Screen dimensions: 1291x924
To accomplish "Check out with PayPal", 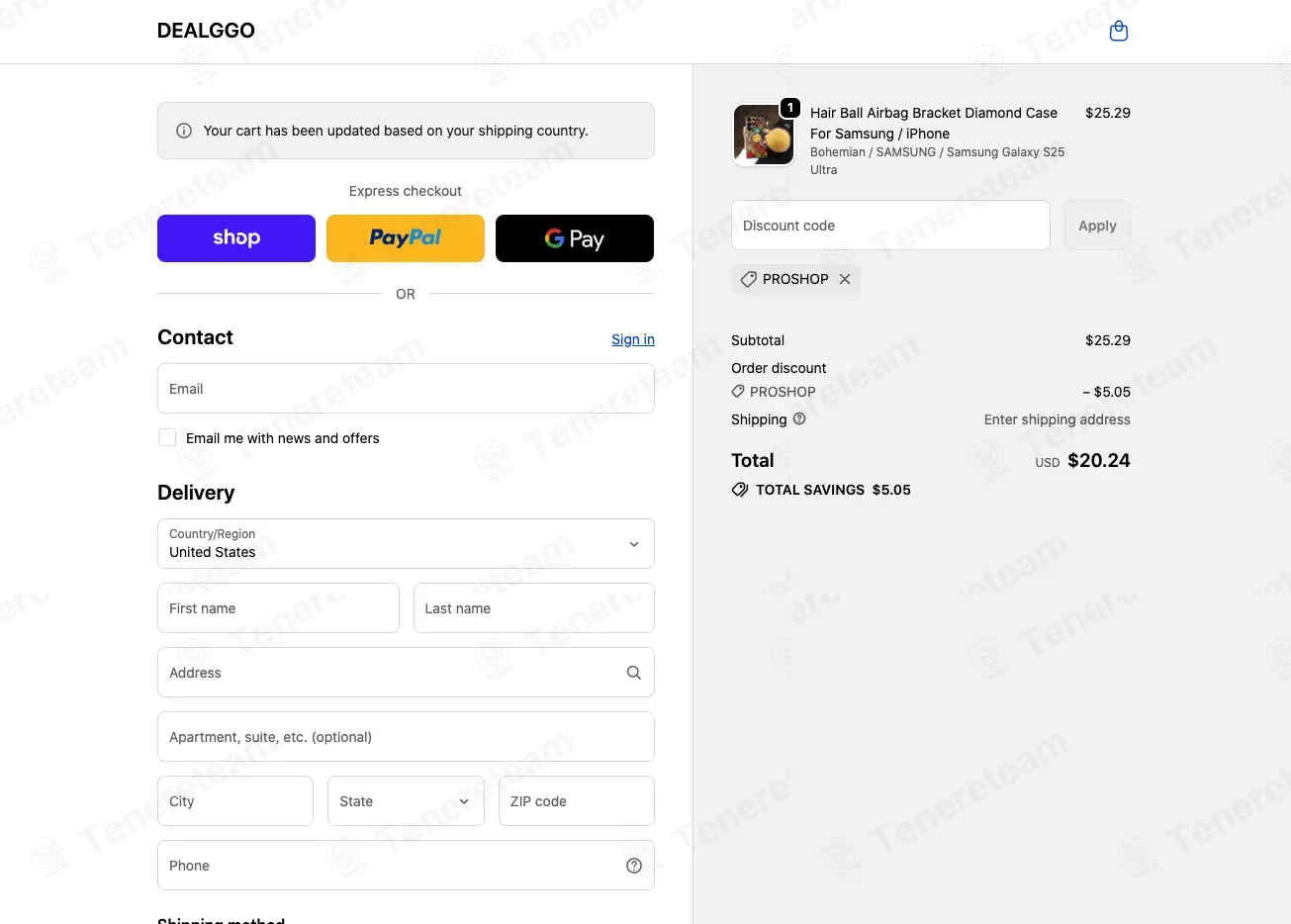I will [x=406, y=238].
